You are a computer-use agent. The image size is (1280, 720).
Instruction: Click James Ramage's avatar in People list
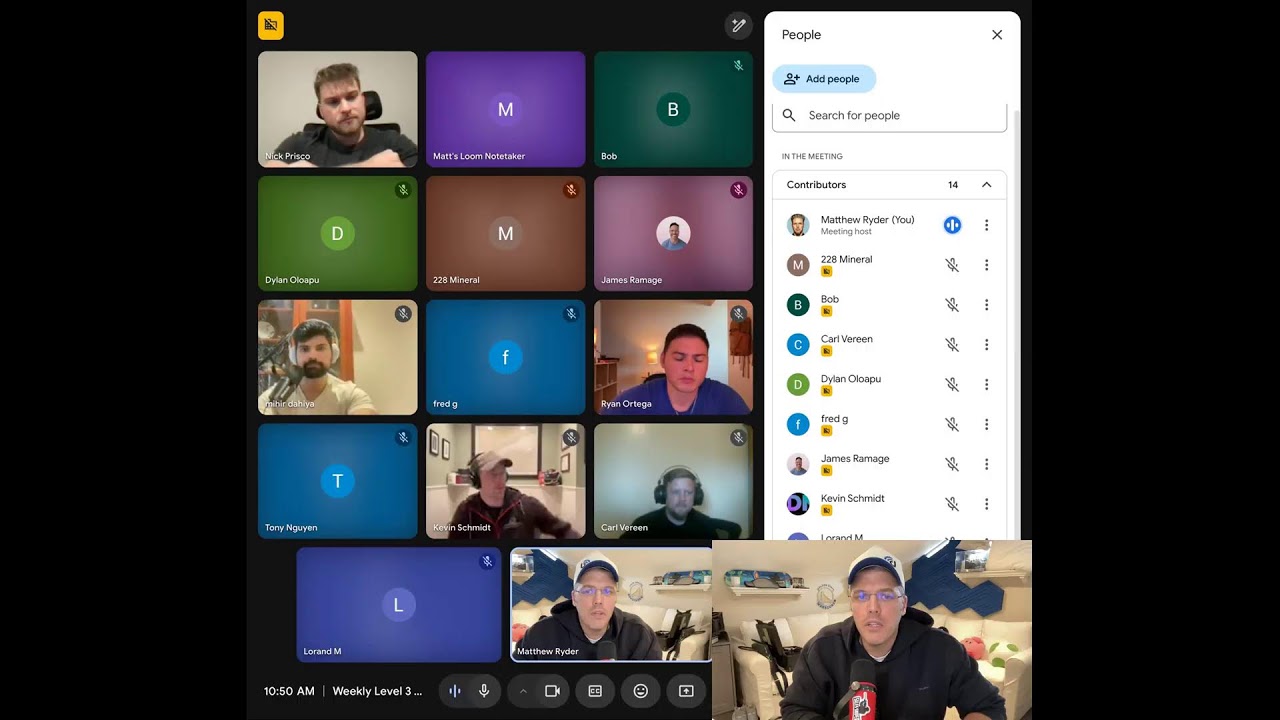click(x=798, y=464)
